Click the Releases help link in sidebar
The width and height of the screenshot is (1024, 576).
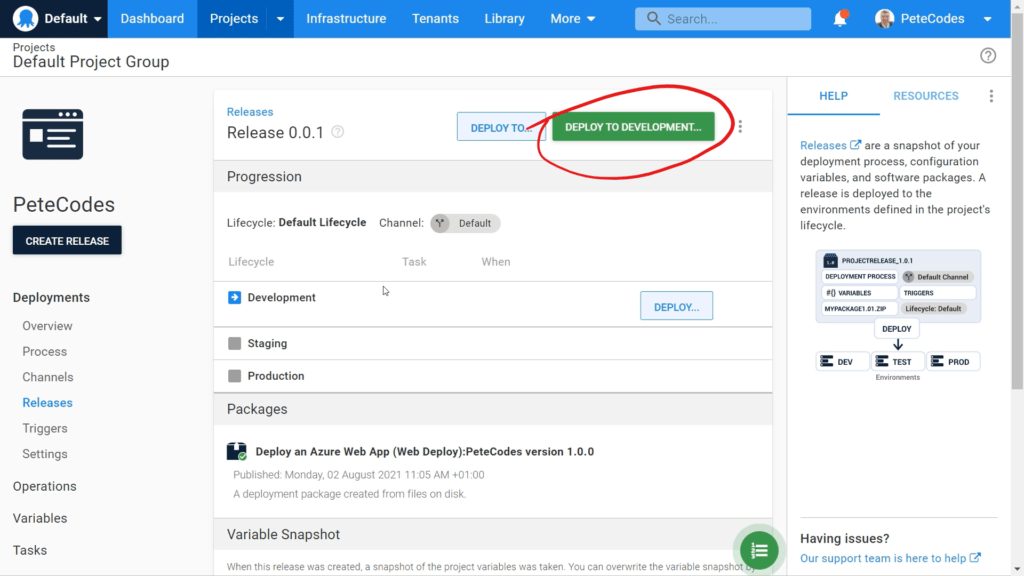pyautogui.click(x=830, y=145)
